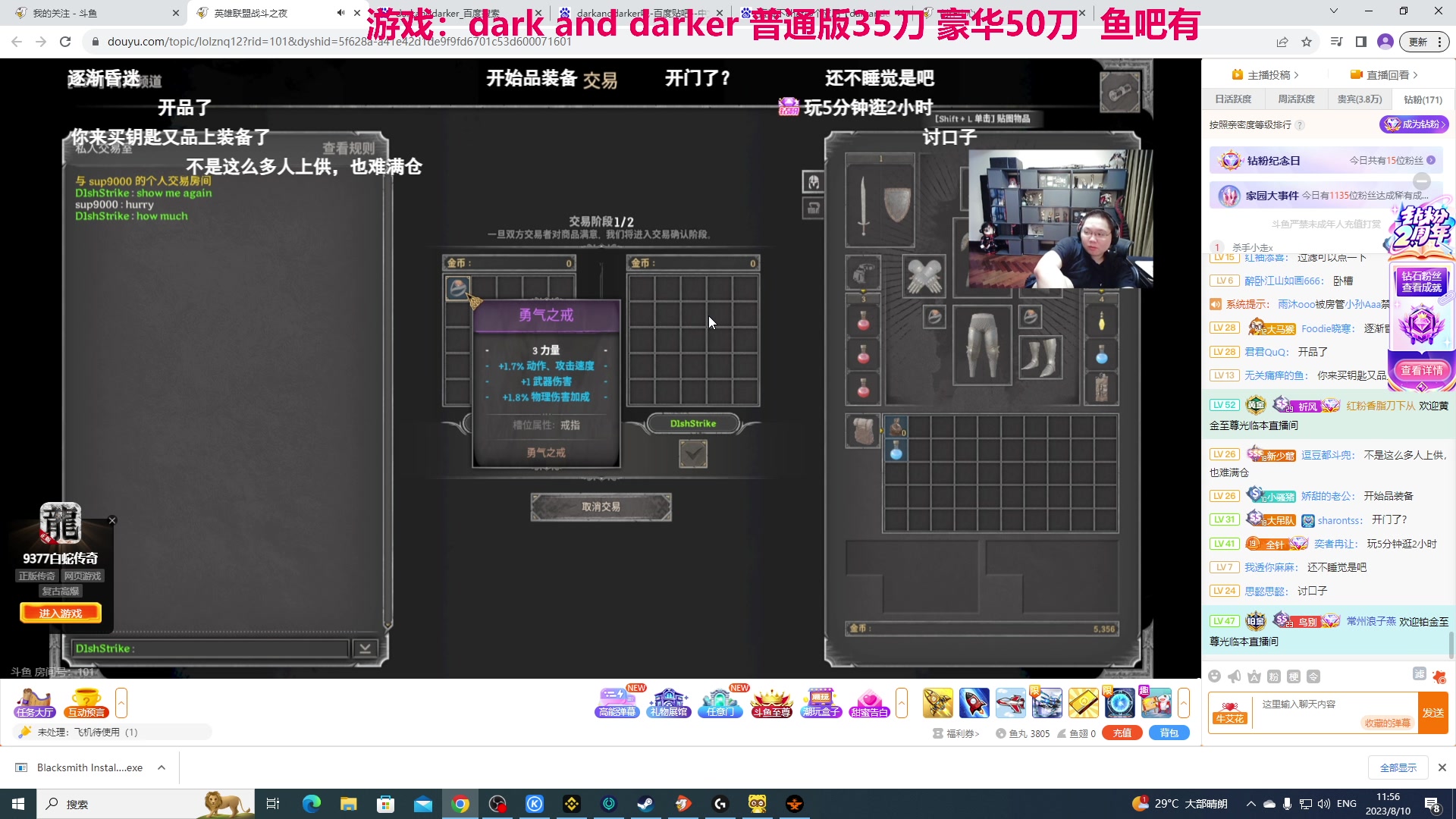The width and height of the screenshot is (1456, 819).
Task: Toggle the system volume speaker icon
Action: (1324, 804)
